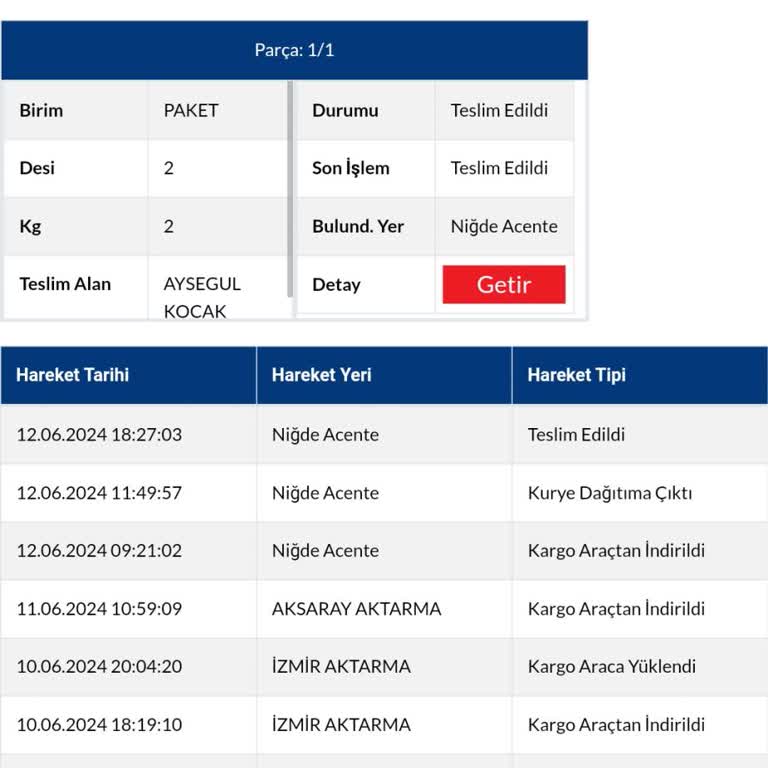Click the Parça: 1/1 header bar
The width and height of the screenshot is (768, 768).
click(294, 50)
